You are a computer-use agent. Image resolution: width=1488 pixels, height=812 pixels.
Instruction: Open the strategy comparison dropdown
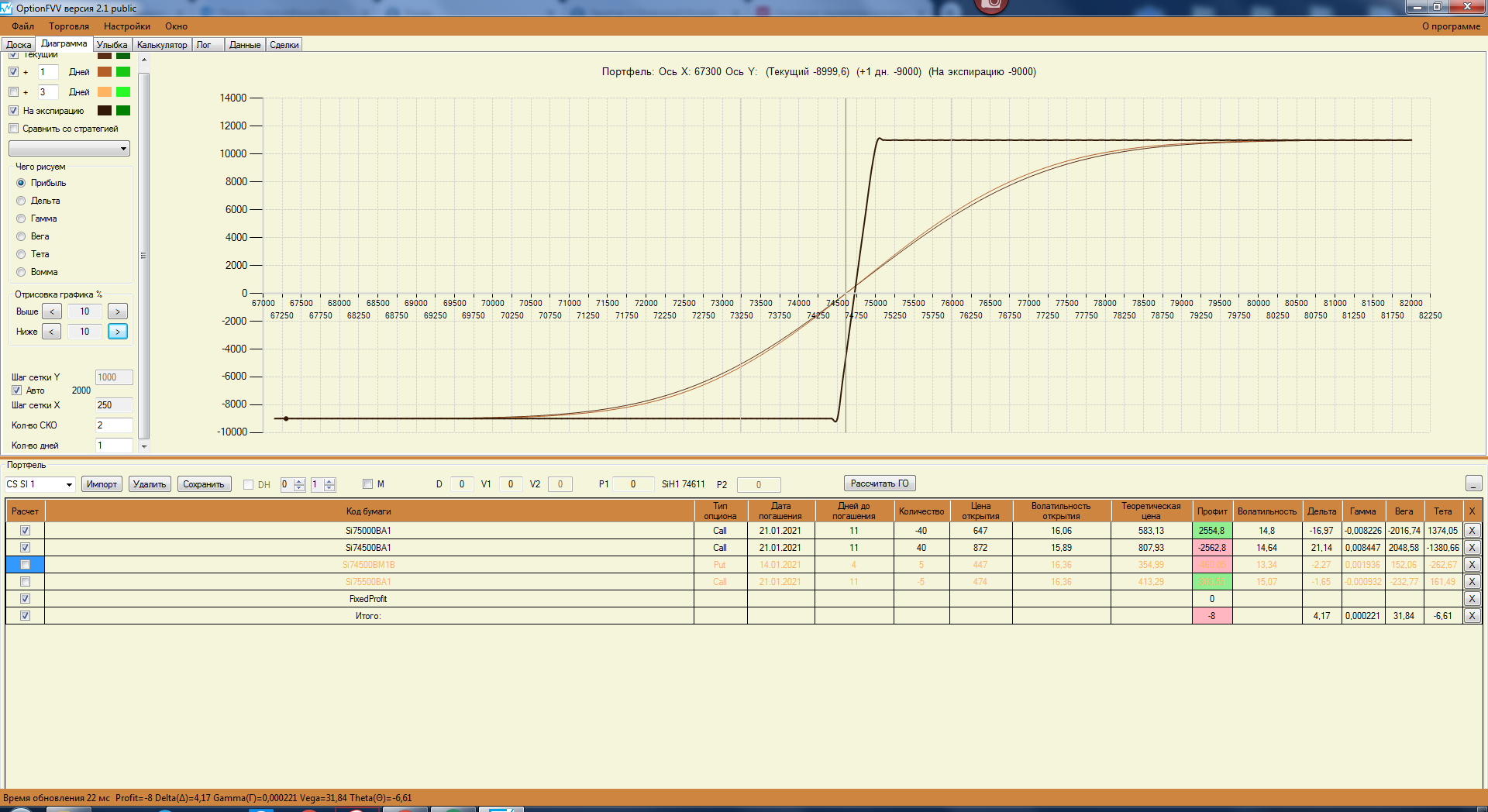pyautogui.click(x=69, y=148)
